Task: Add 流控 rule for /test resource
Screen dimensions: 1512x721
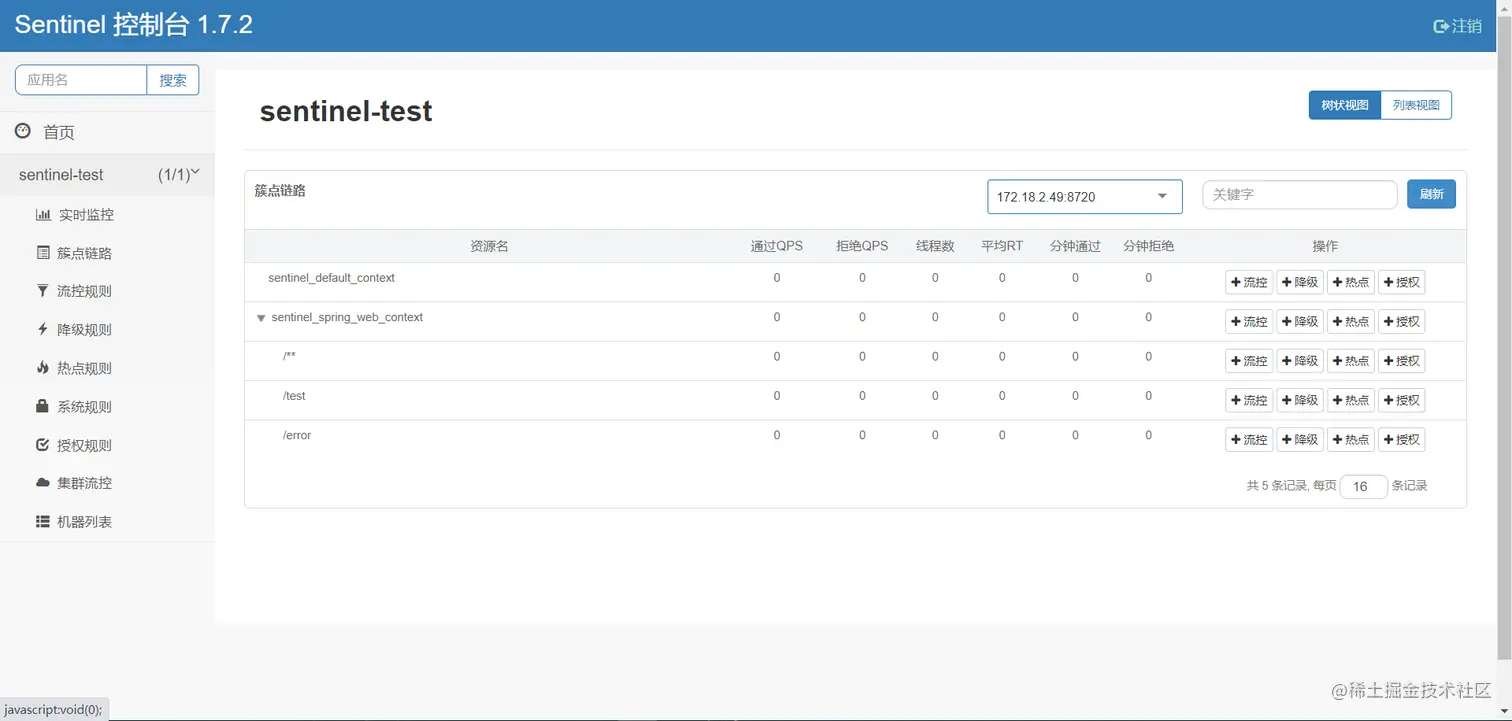Action: pos(1249,400)
